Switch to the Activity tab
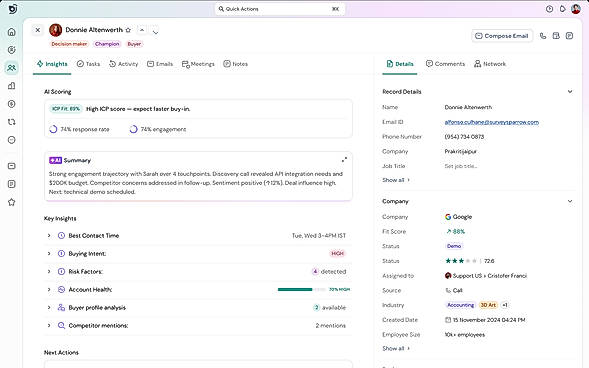The image size is (589, 368). pos(124,64)
